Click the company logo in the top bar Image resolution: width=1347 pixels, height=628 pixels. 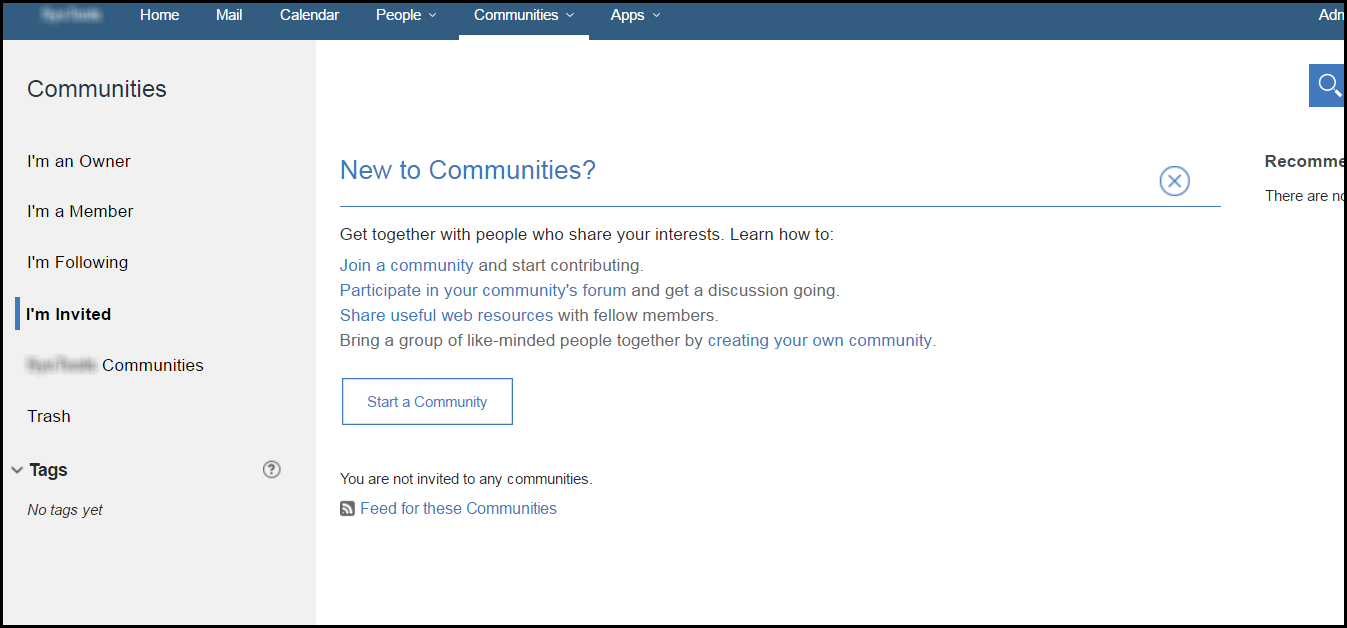(x=71, y=15)
